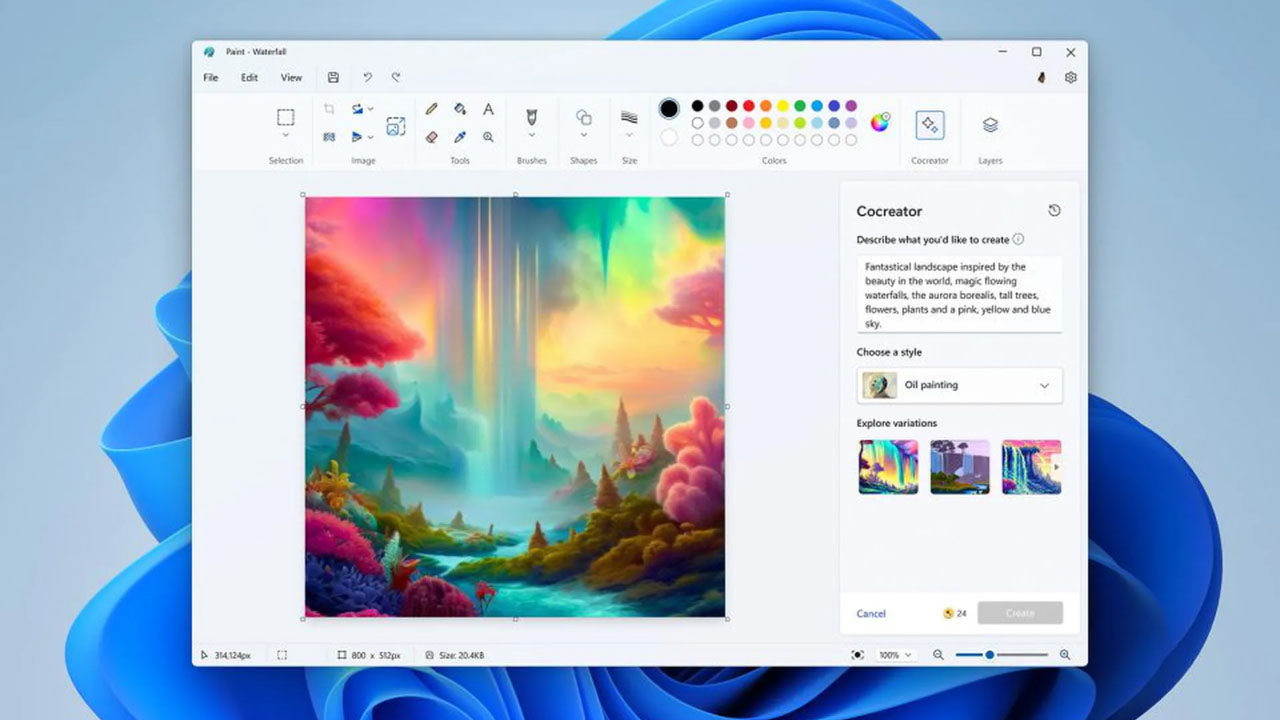
Task: Click the zoom slider handle
Action: [x=990, y=655]
